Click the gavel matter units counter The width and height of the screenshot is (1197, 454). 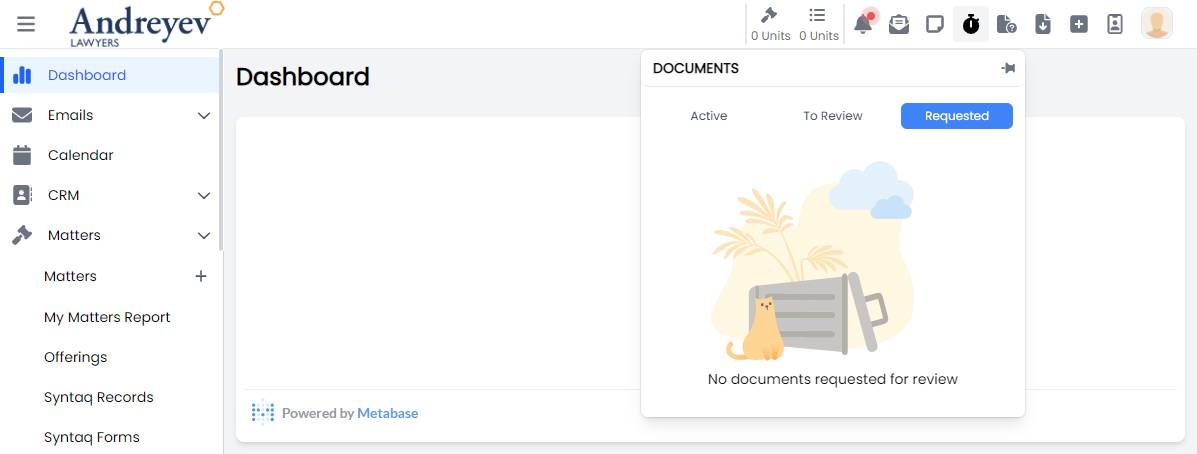click(x=770, y=24)
